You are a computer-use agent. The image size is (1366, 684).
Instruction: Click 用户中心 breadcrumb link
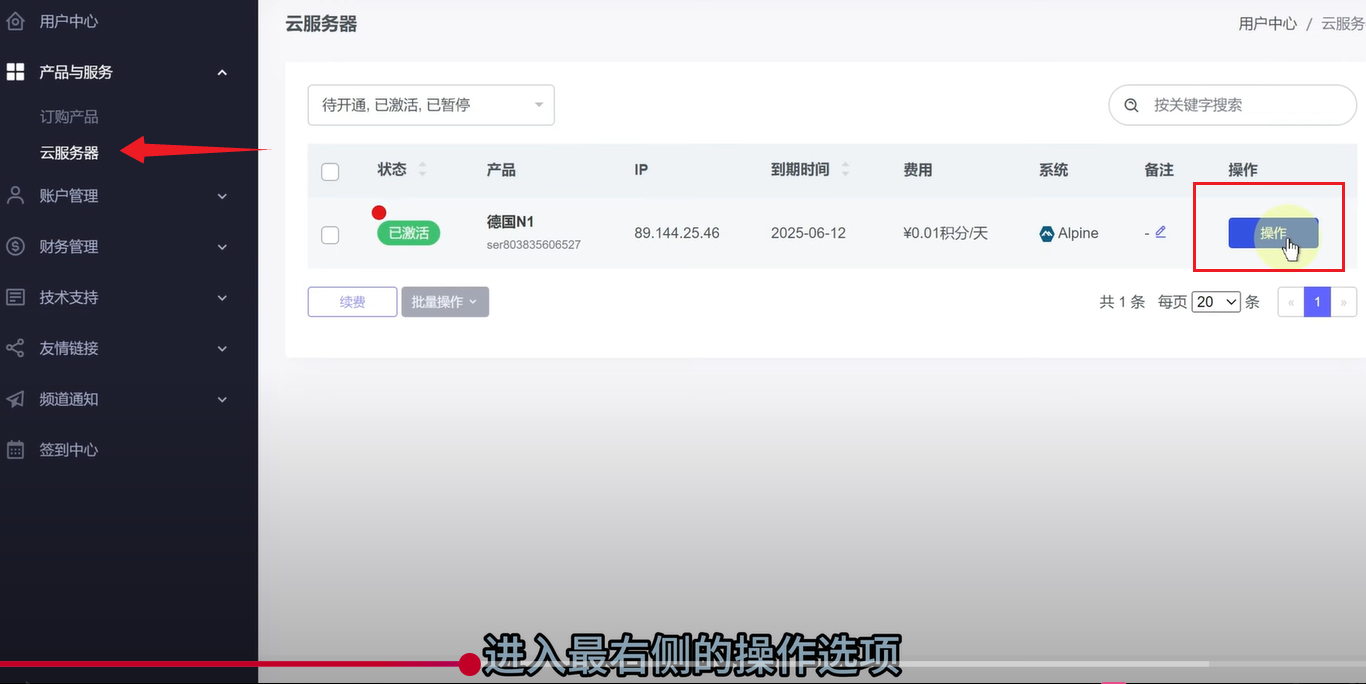coord(1267,24)
